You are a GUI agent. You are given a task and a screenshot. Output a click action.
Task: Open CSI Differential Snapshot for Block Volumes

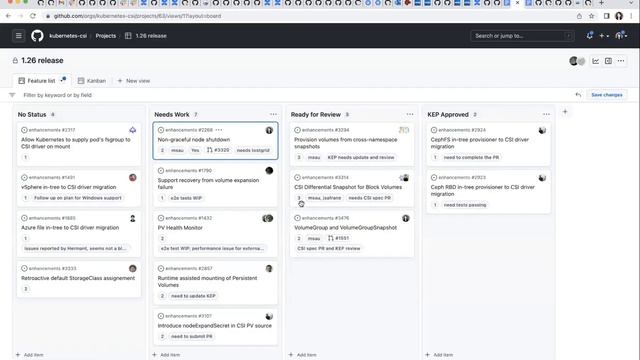pyautogui.click(x=348, y=187)
